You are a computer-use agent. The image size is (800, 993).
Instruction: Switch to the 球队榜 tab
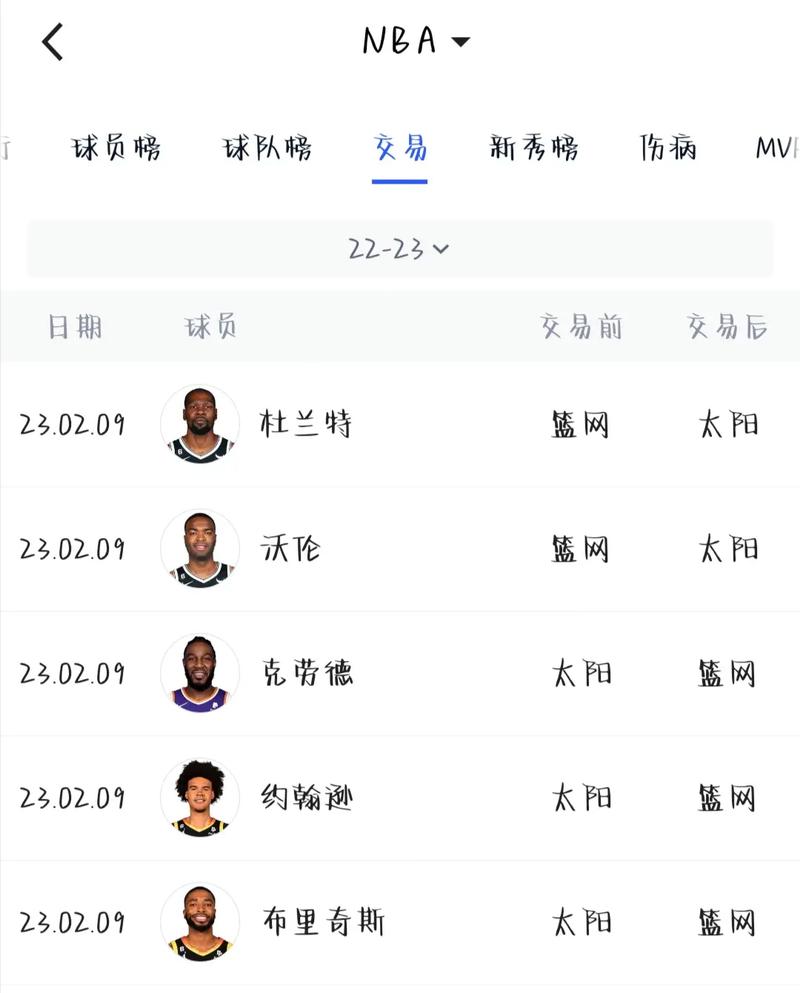[267, 149]
